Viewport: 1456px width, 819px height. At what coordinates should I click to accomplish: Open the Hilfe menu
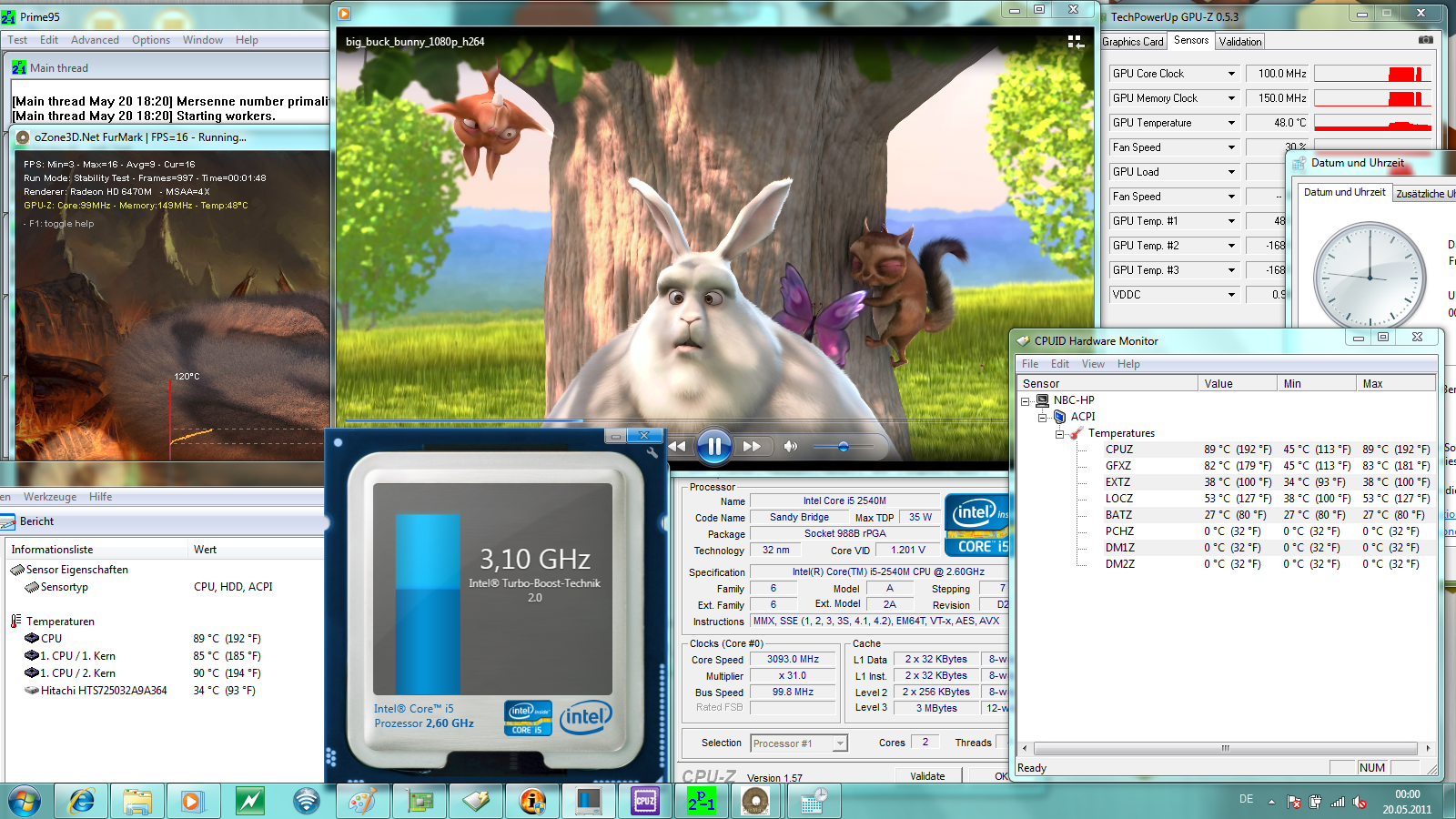[100, 497]
